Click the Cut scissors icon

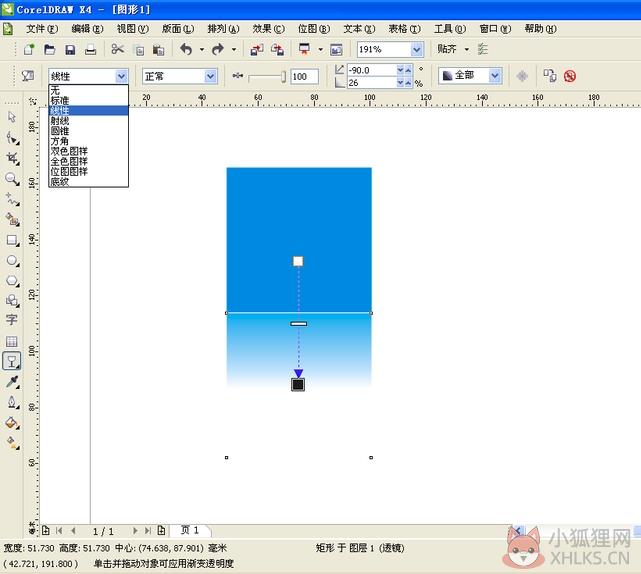pyautogui.click(x=118, y=49)
